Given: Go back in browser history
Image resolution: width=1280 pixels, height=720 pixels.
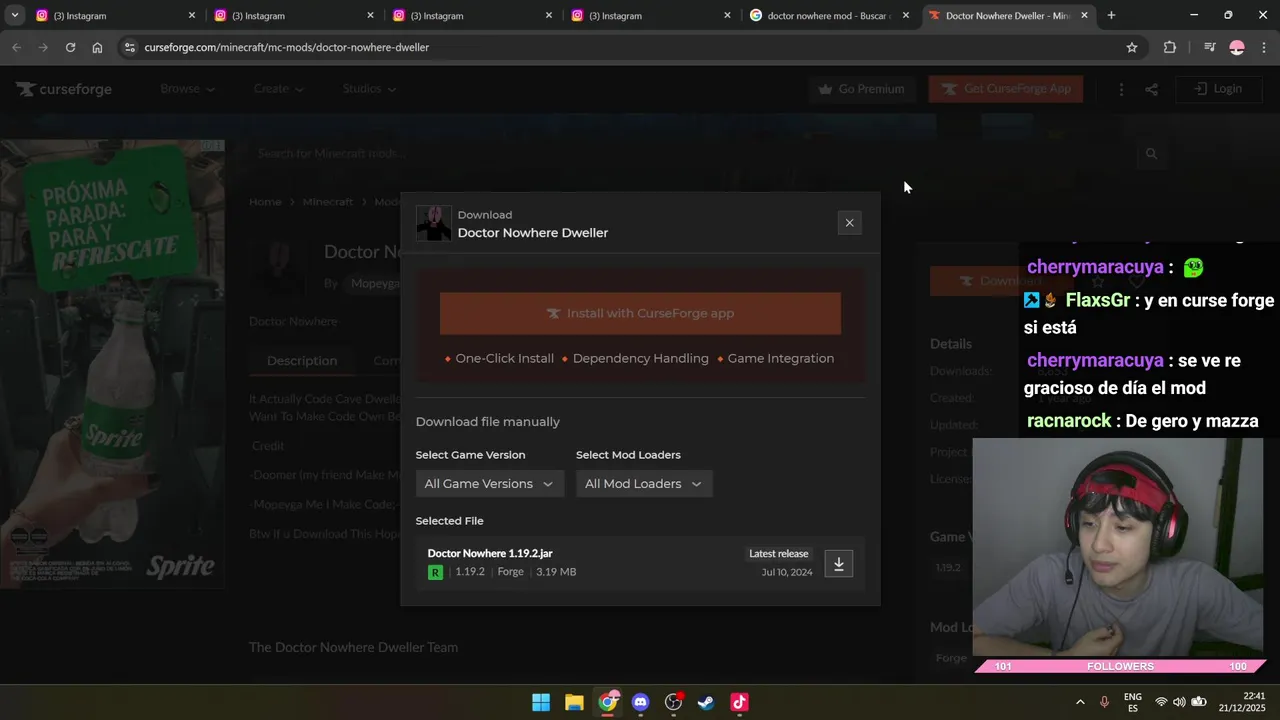Looking at the screenshot, I should pos(16,47).
